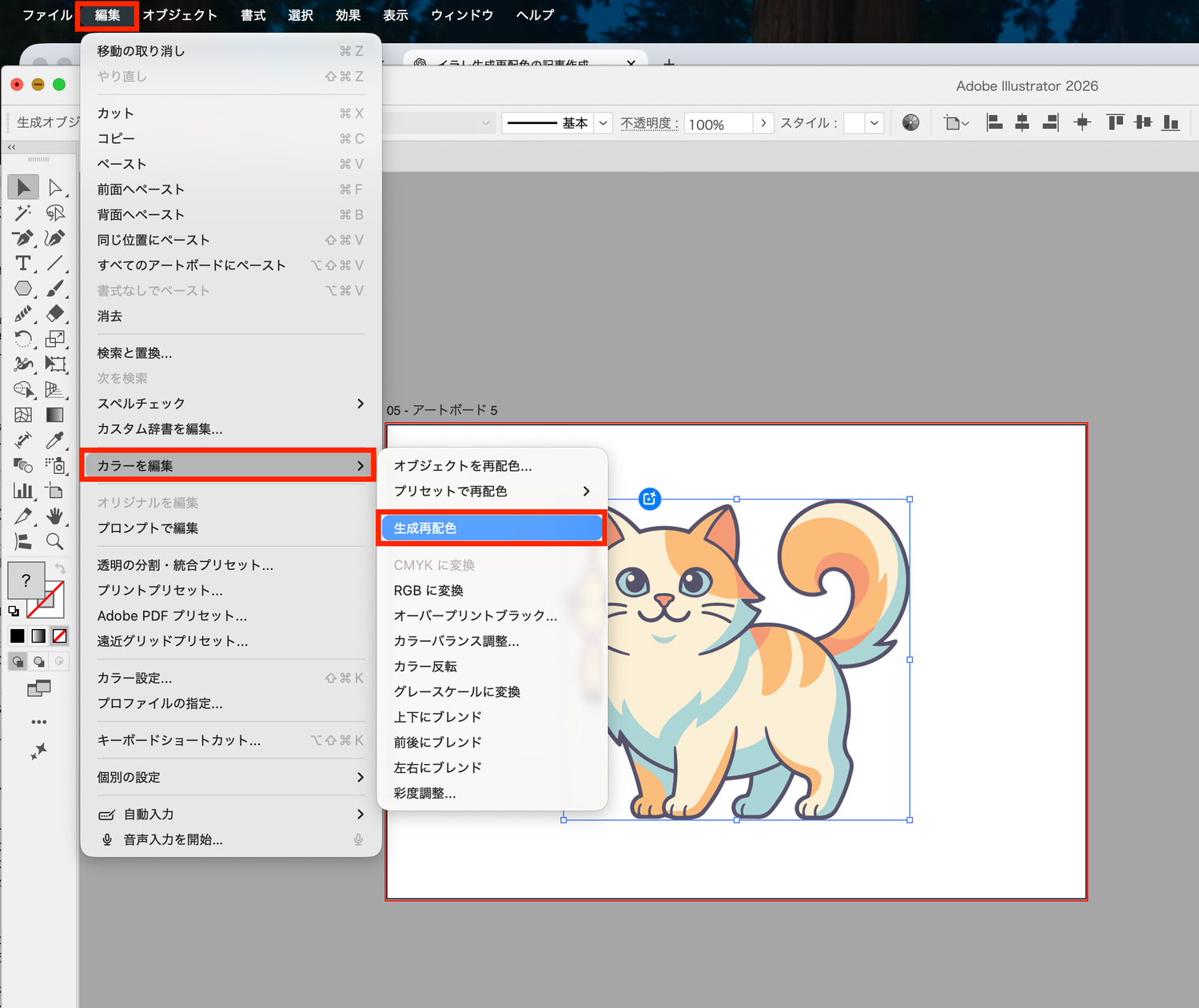Click the swap fill and stroke arrow

[x=60, y=568]
